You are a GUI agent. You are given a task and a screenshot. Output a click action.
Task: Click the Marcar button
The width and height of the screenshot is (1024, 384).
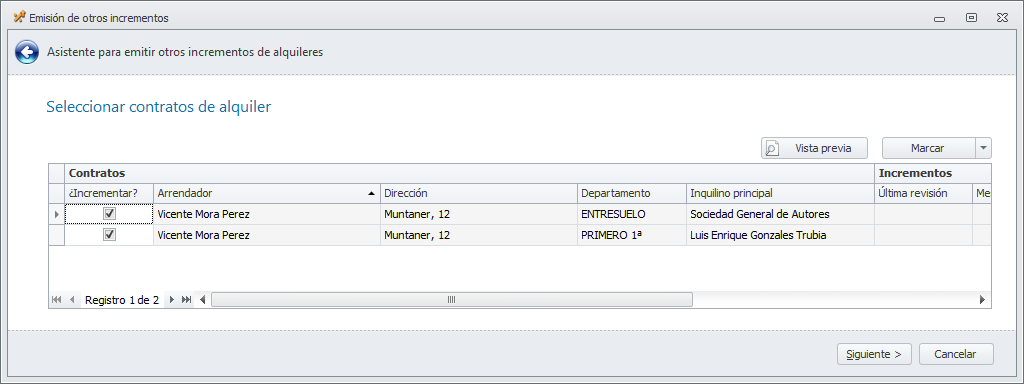pyautogui.click(x=929, y=148)
